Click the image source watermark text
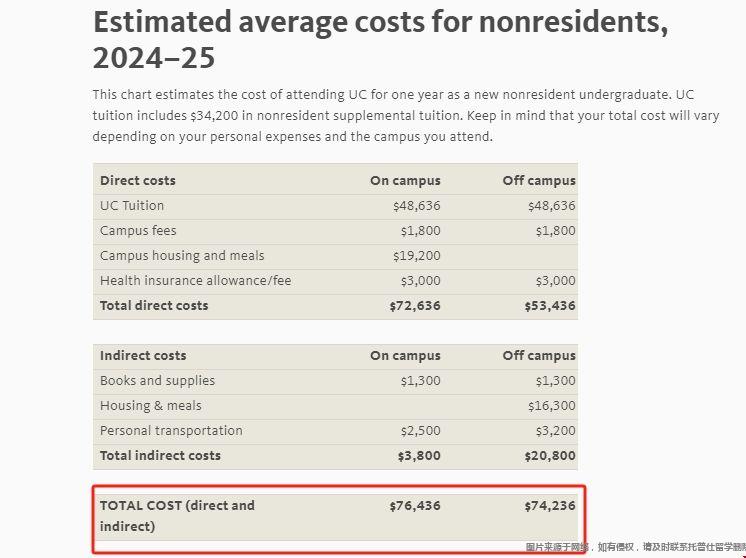Viewport: 746px width, 558px height. pos(635,548)
